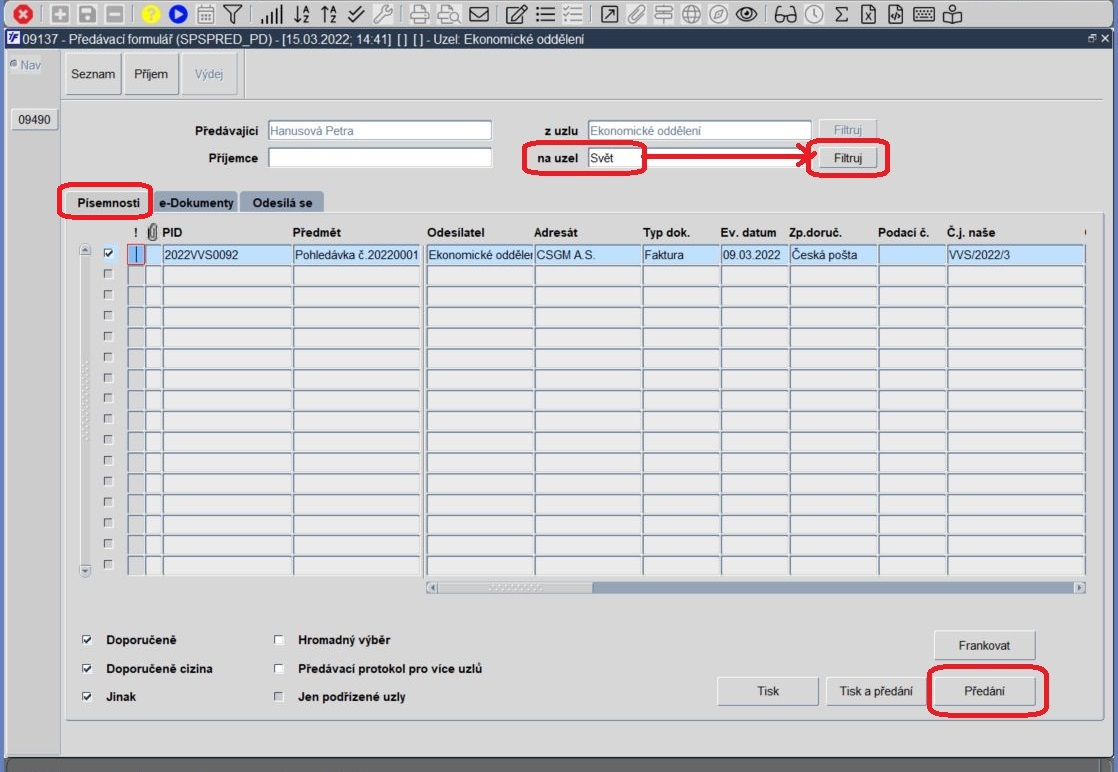
Task: Click the row scroll up arrow beside the table
Action: point(85,249)
